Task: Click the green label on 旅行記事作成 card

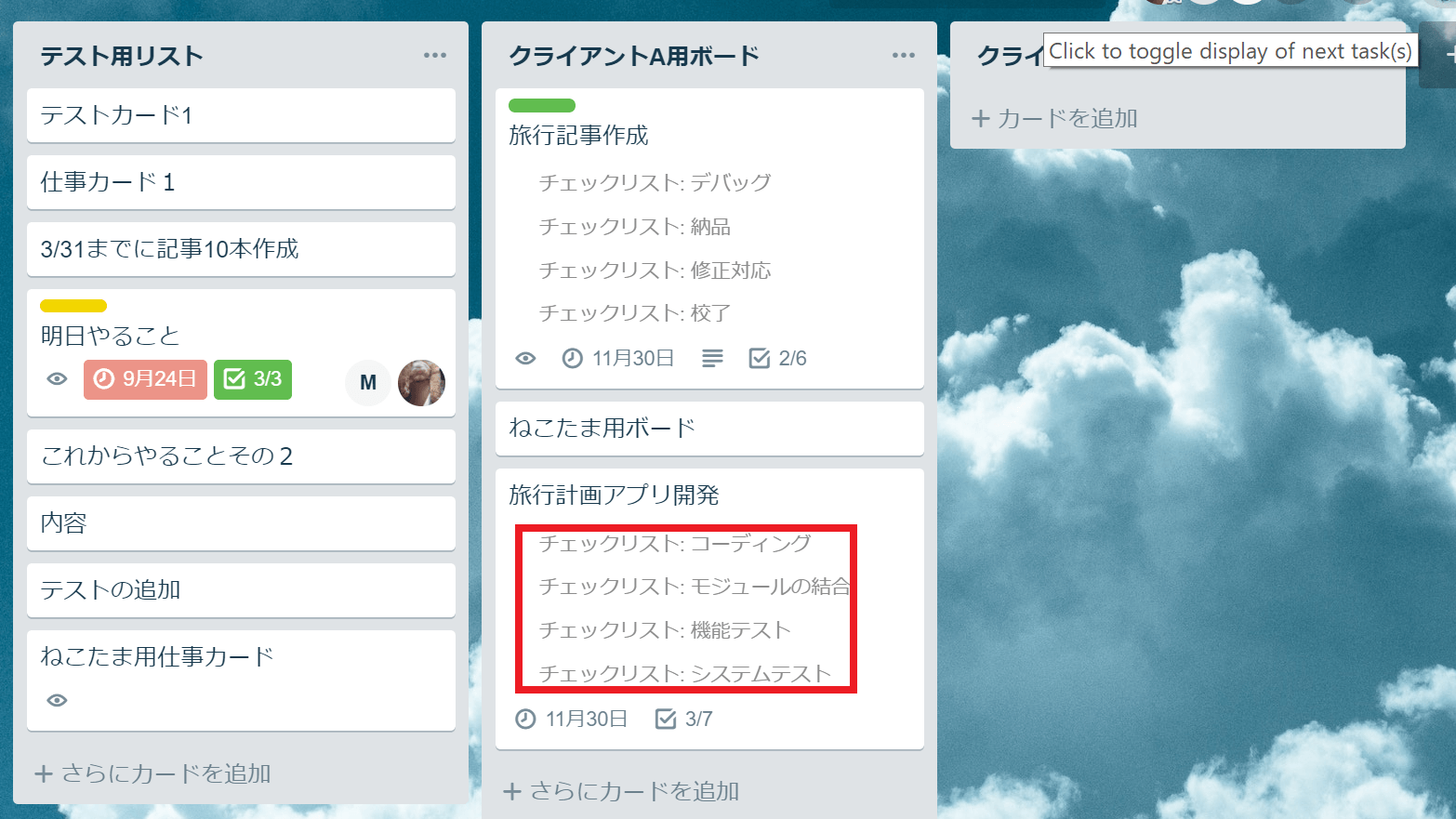Action: [542, 106]
